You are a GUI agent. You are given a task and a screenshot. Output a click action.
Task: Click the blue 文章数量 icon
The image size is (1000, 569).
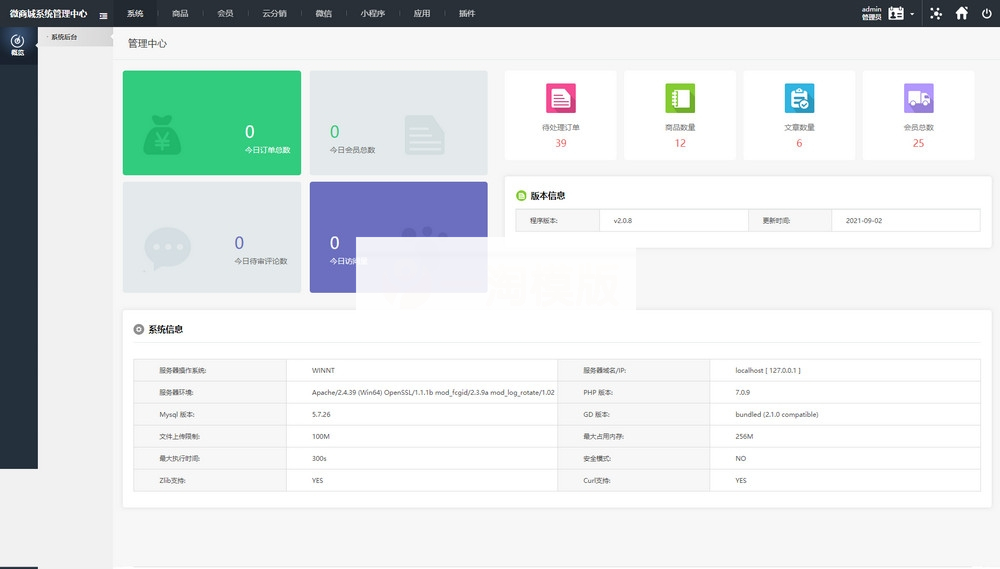click(x=799, y=98)
